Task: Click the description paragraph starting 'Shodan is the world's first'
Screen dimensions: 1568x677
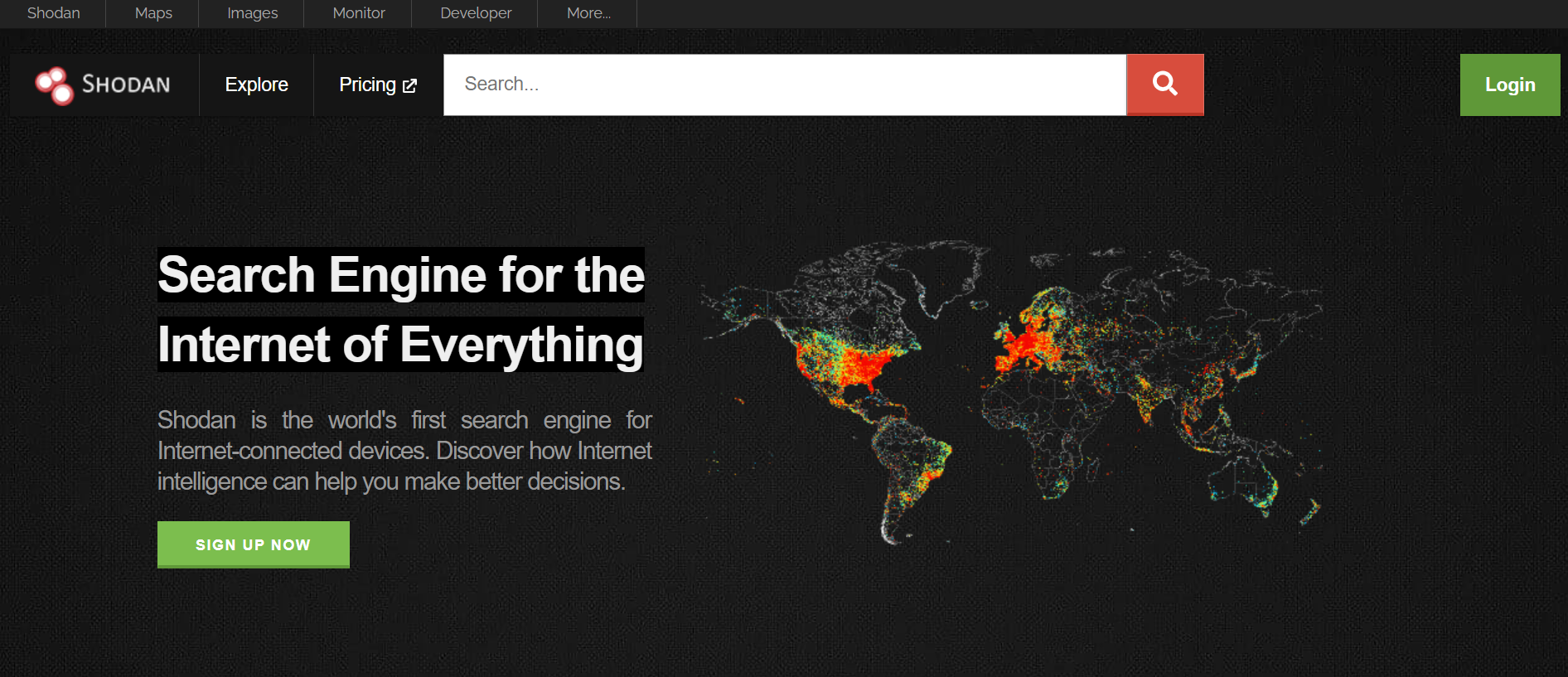Action: [404, 451]
